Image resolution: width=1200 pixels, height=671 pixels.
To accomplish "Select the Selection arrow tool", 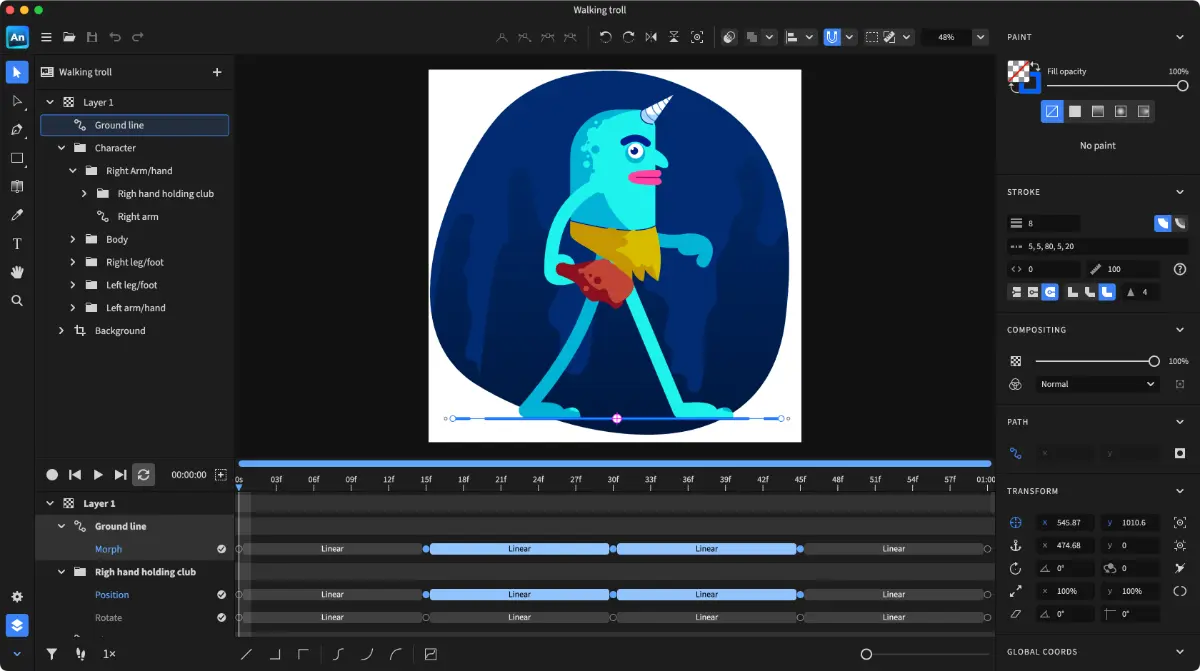I will click(17, 72).
